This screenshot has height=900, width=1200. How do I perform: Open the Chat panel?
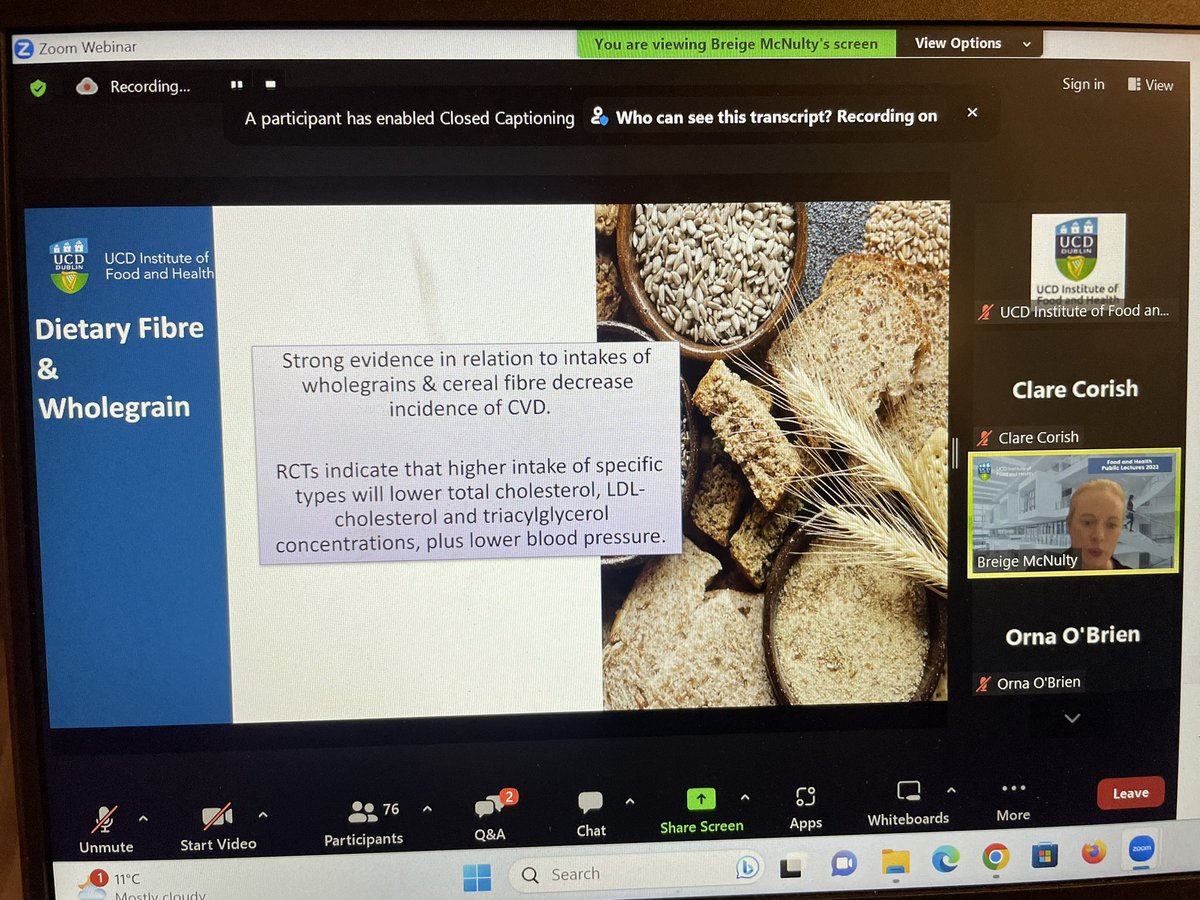[x=591, y=814]
